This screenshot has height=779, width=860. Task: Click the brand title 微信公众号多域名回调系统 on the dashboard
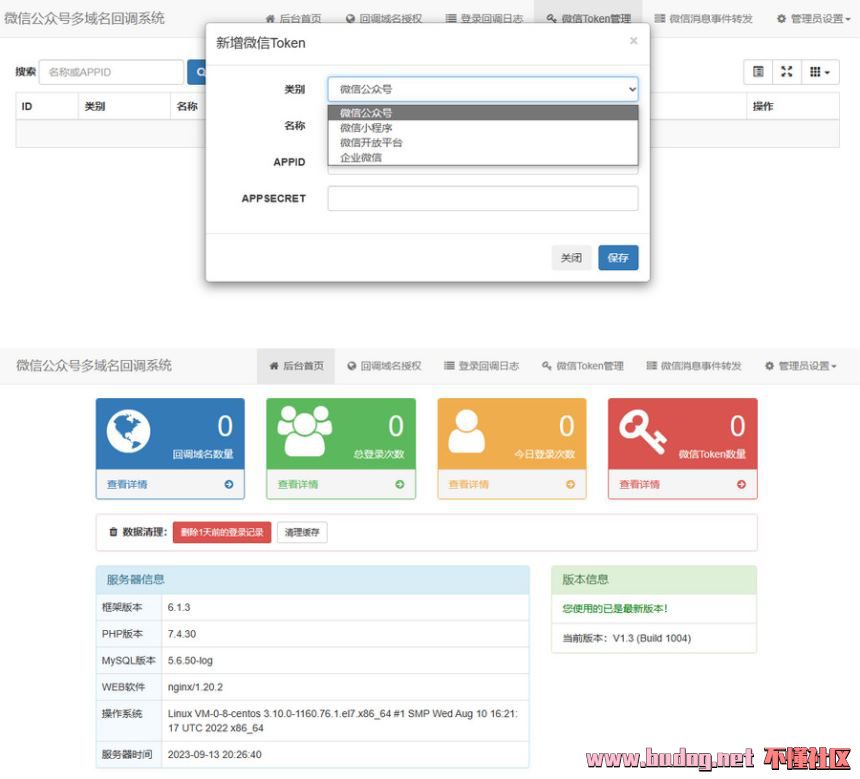tap(94, 366)
